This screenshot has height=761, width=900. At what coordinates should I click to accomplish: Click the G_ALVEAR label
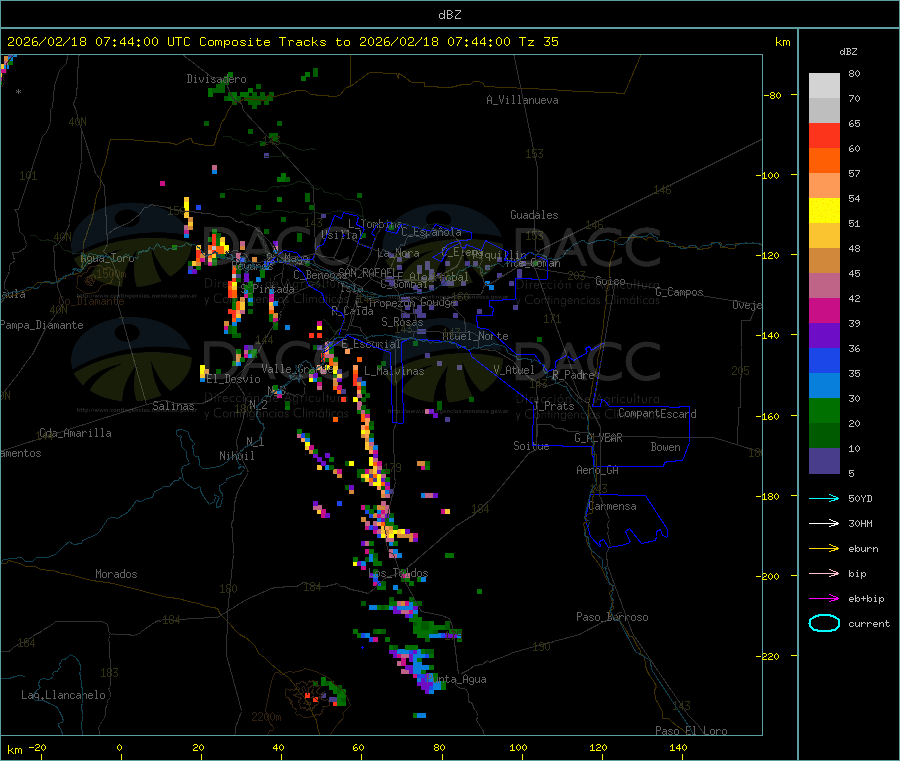pyautogui.click(x=598, y=438)
